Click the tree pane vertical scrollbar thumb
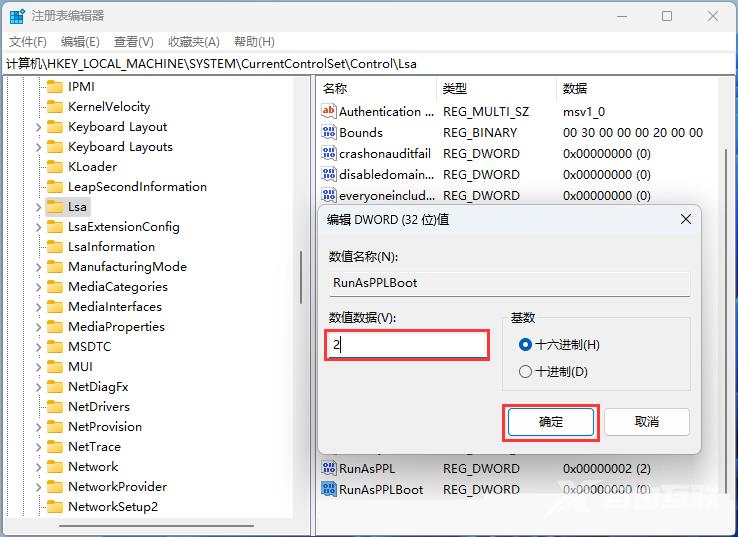This screenshot has height=537, width=738. pos(301,278)
